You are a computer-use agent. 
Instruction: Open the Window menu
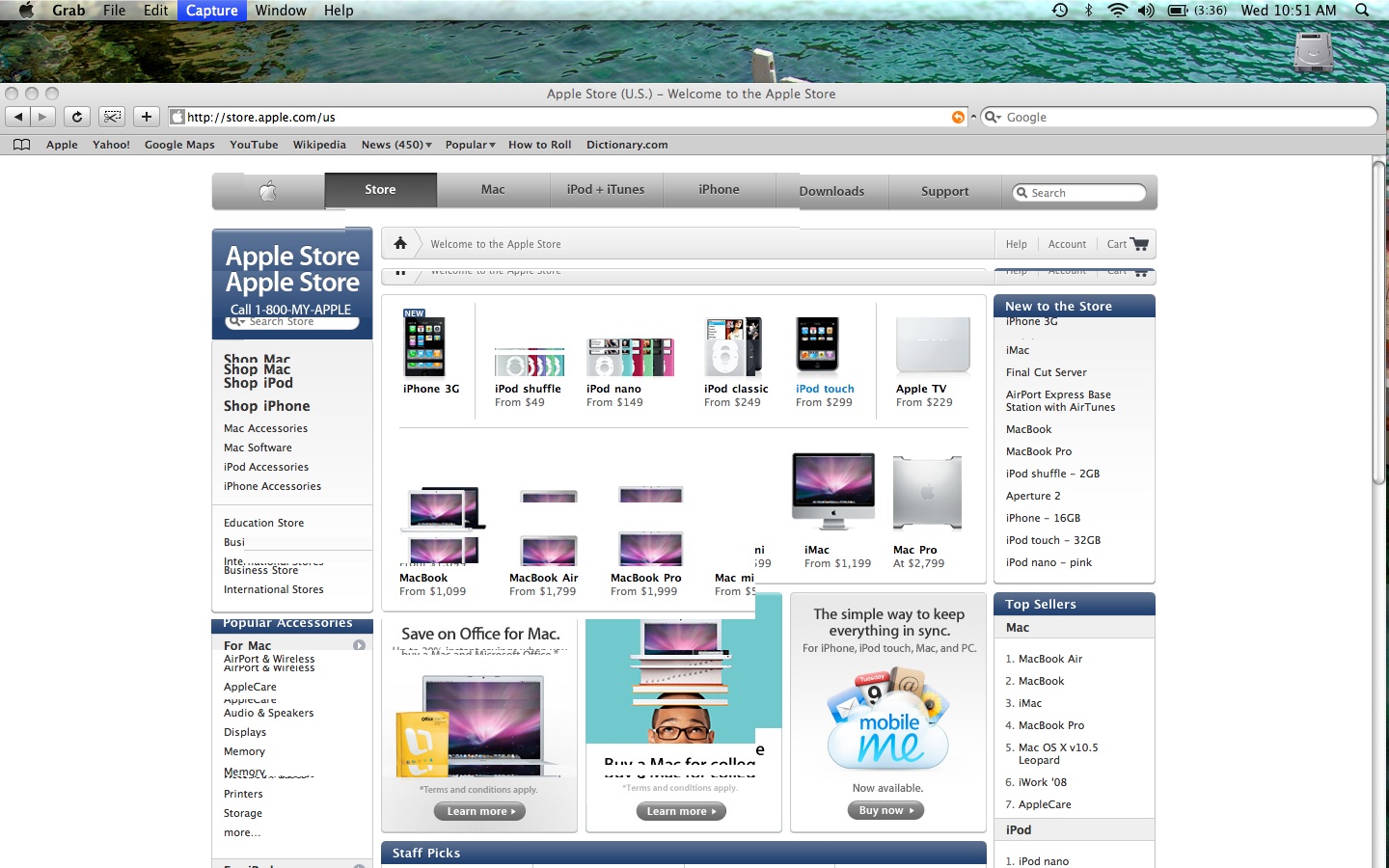(281, 10)
